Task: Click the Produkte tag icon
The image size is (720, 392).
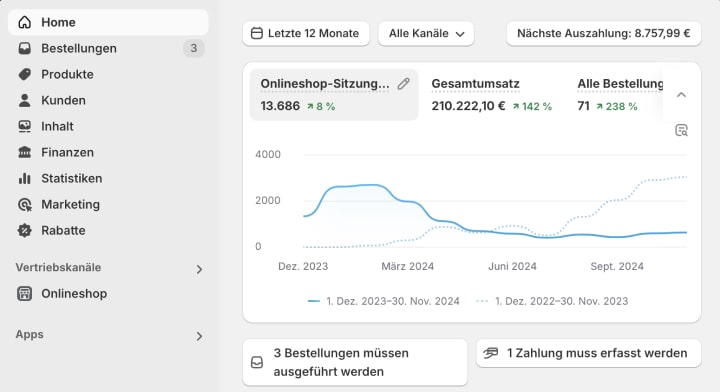Action: coord(25,74)
